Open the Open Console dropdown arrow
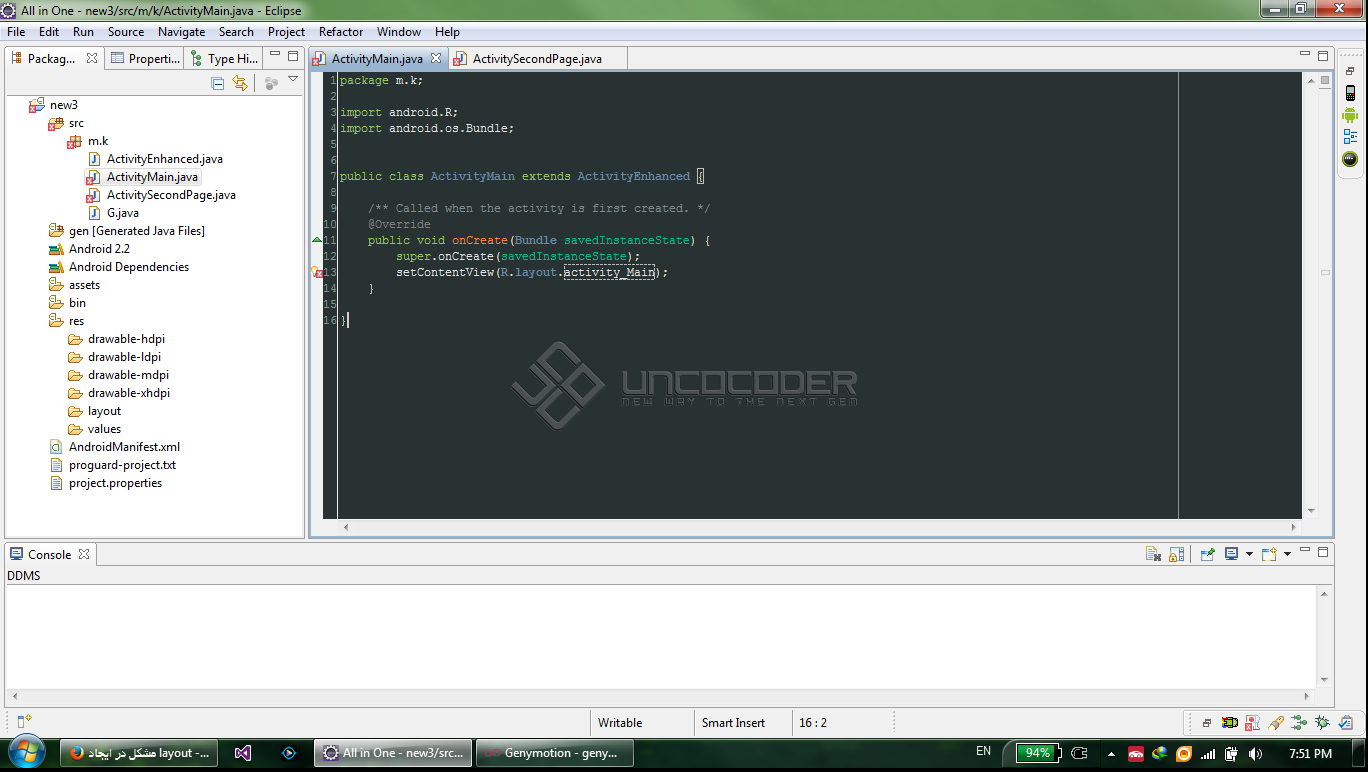The height and width of the screenshot is (772, 1368). [x=1287, y=554]
